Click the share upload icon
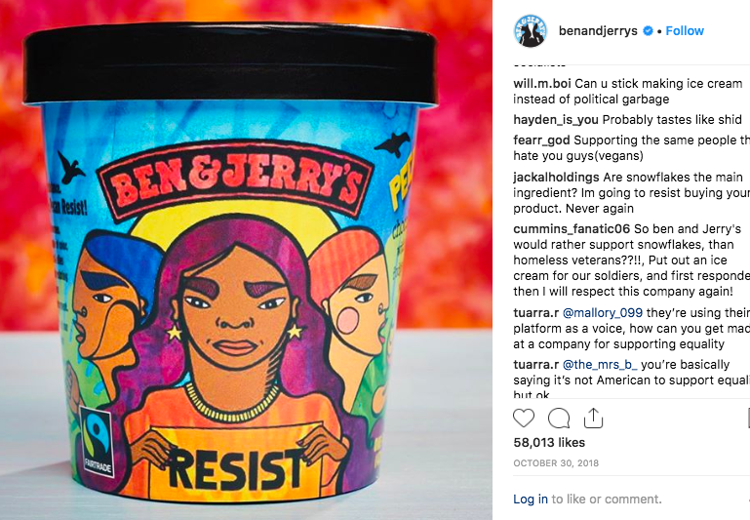Image resolution: width=750 pixels, height=520 pixels. click(x=593, y=418)
